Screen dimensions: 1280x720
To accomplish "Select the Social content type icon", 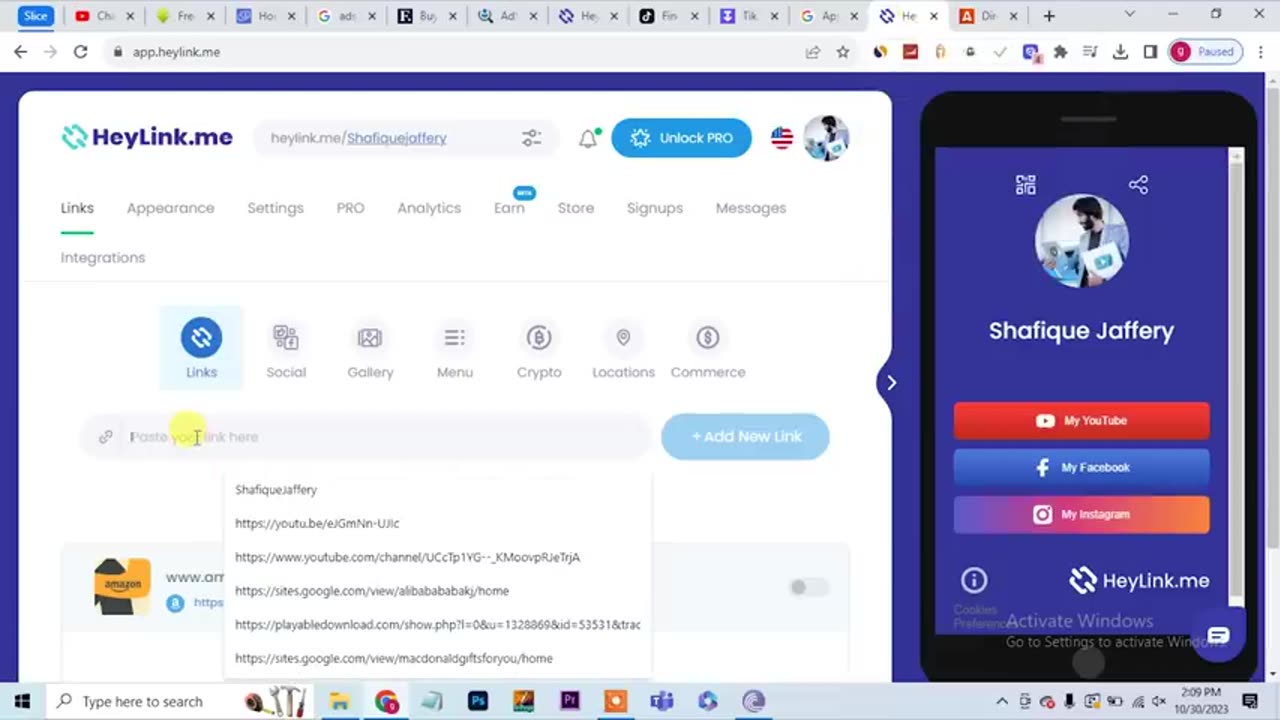I will [x=286, y=338].
